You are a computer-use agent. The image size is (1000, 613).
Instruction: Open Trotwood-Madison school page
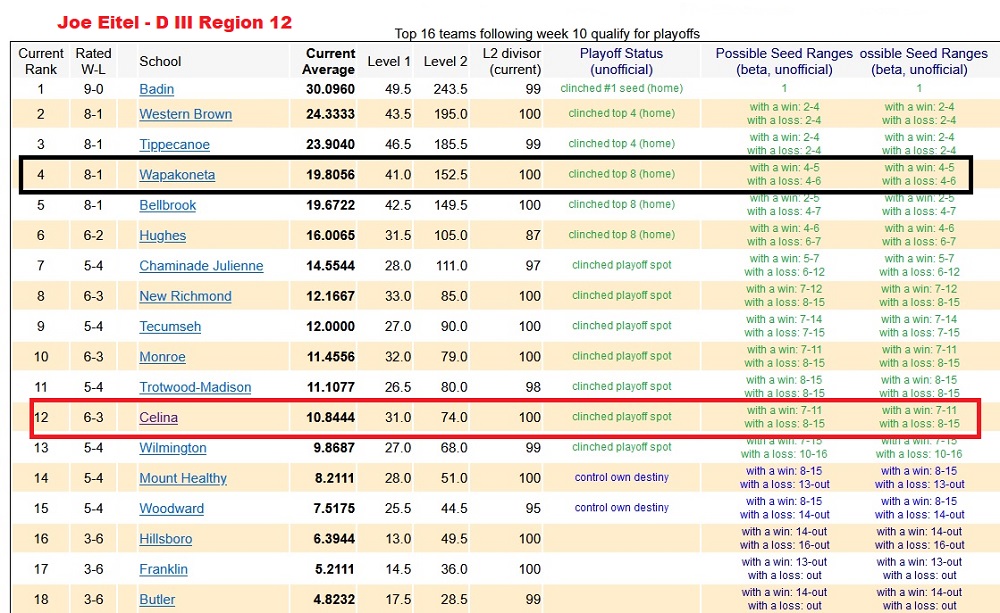(x=195, y=387)
